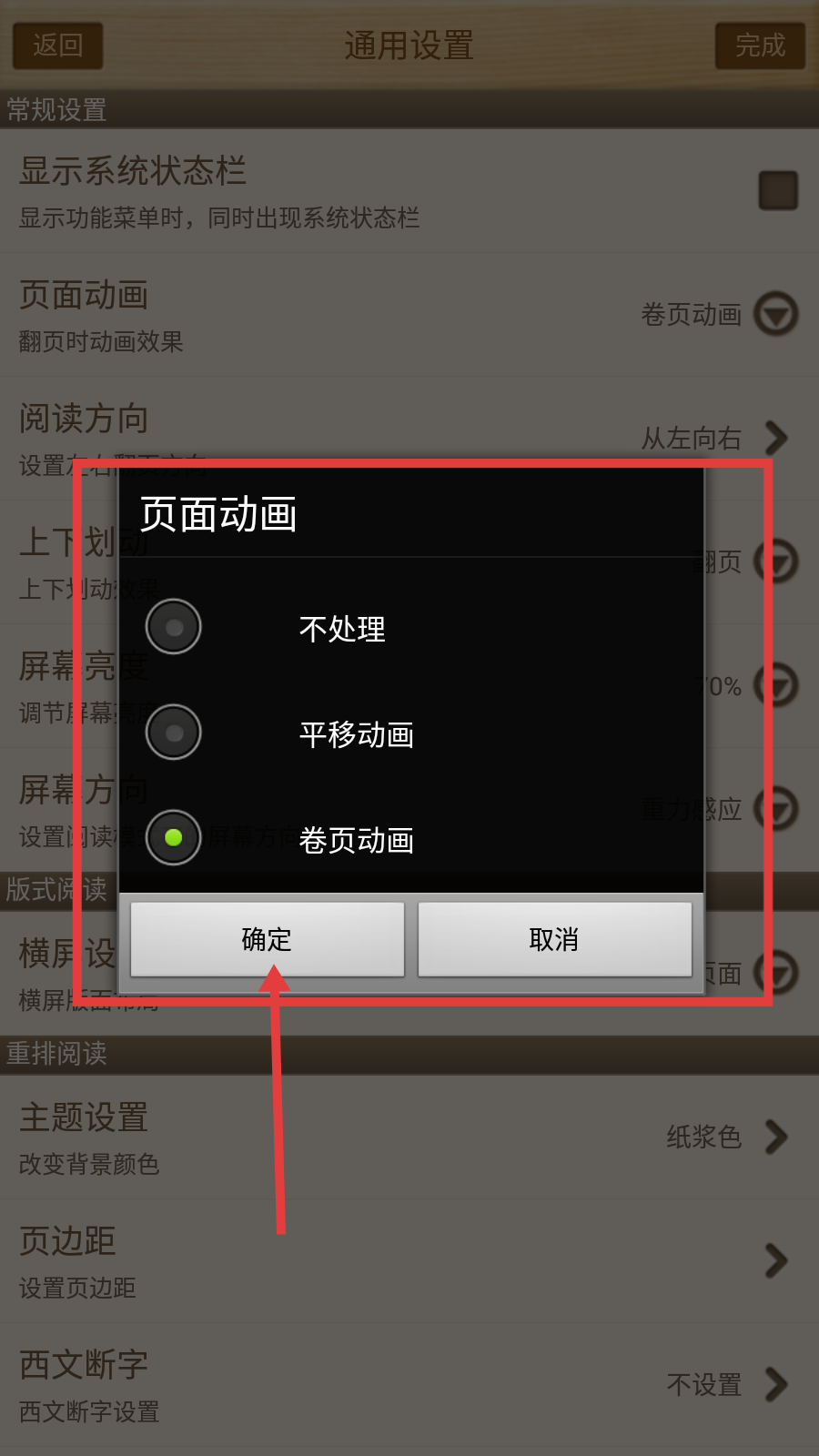This screenshot has height=1456, width=819.
Task: Toggle the 显示系统状态栏 checkbox
Action: coord(778,190)
